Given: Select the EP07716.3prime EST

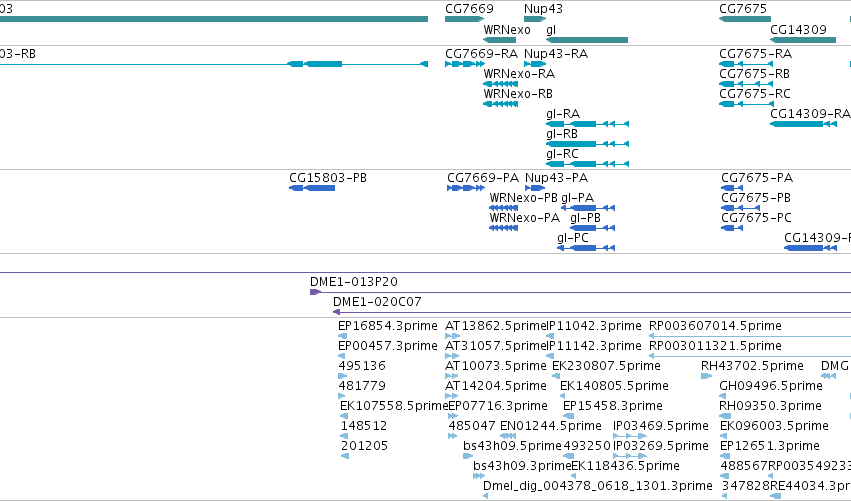Looking at the screenshot, I should click(453, 417).
